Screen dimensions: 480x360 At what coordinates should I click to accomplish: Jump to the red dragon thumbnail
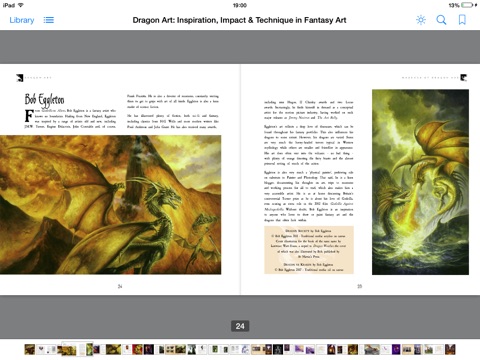pos(137,349)
